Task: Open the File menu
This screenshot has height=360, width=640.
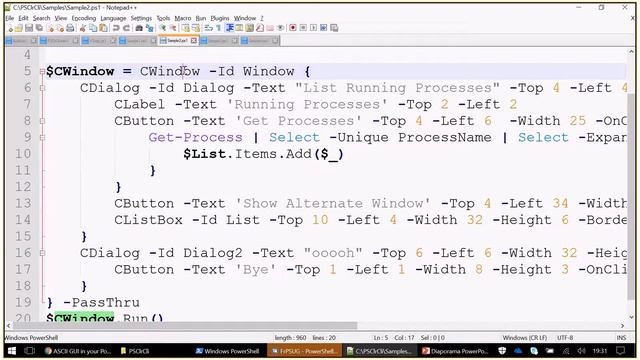Action: [x=10, y=18]
